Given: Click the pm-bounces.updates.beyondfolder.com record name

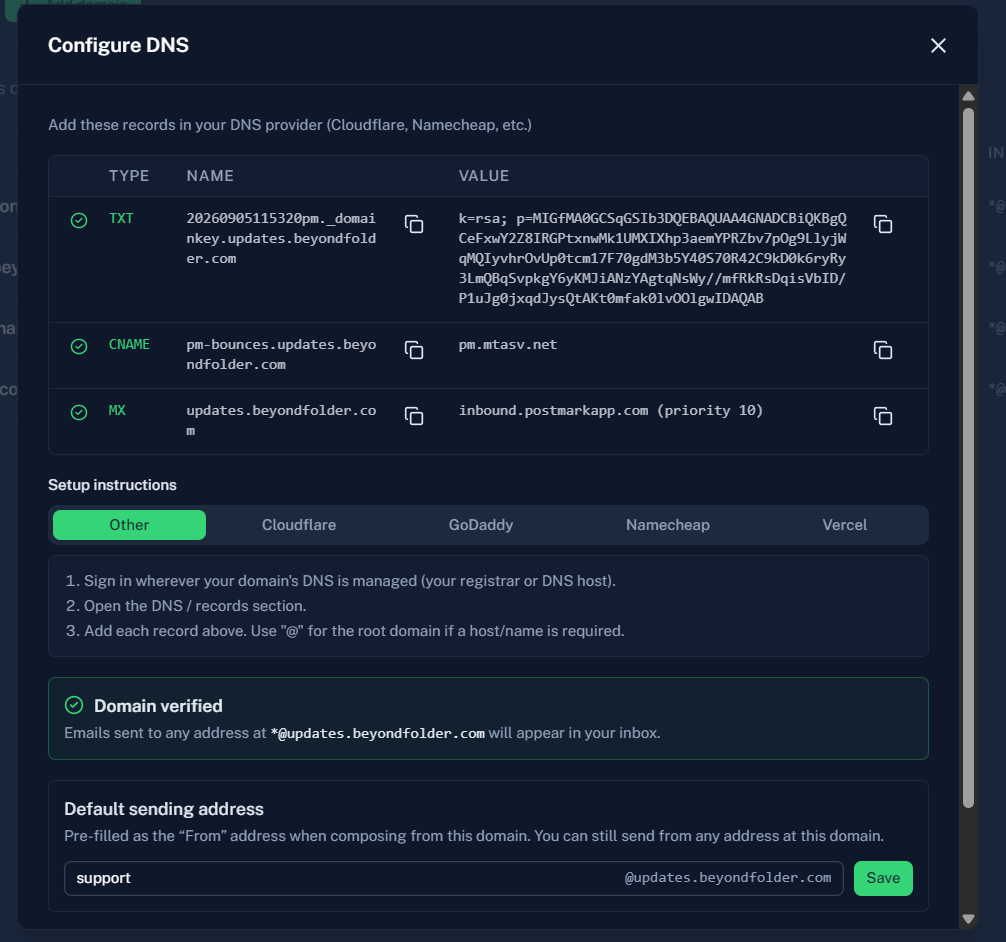Looking at the screenshot, I should coord(281,354).
